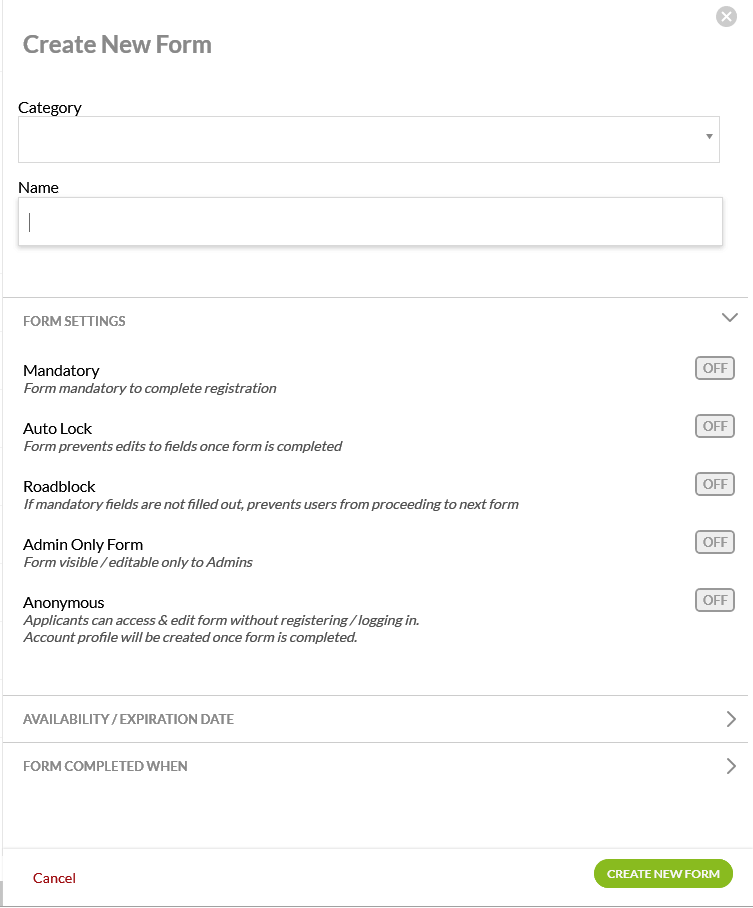Expand the Form Completed When chevron
Viewport: 753px width, 908px height.
[x=731, y=766]
